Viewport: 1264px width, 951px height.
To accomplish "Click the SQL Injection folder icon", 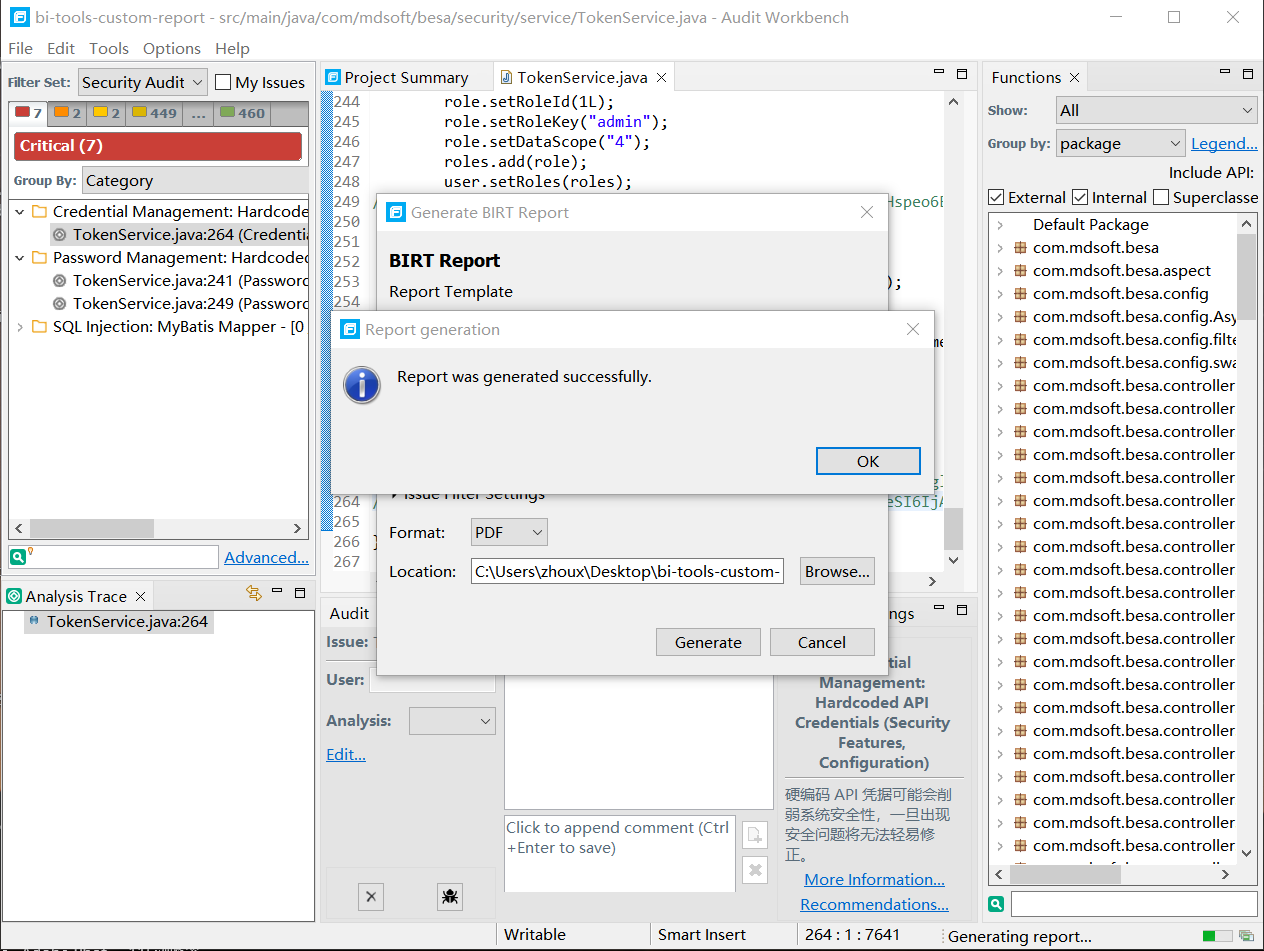I will (39, 327).
